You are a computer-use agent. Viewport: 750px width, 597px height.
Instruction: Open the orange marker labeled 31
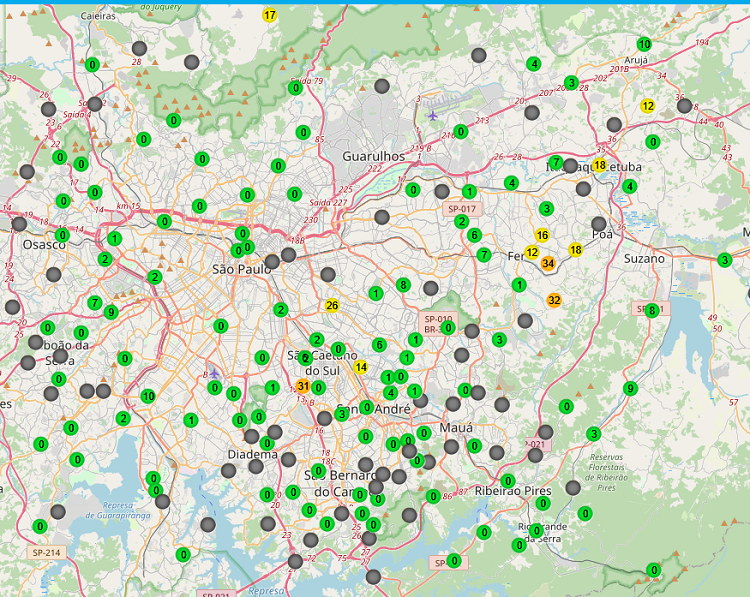pyautogui.click(x=303, y=386)
